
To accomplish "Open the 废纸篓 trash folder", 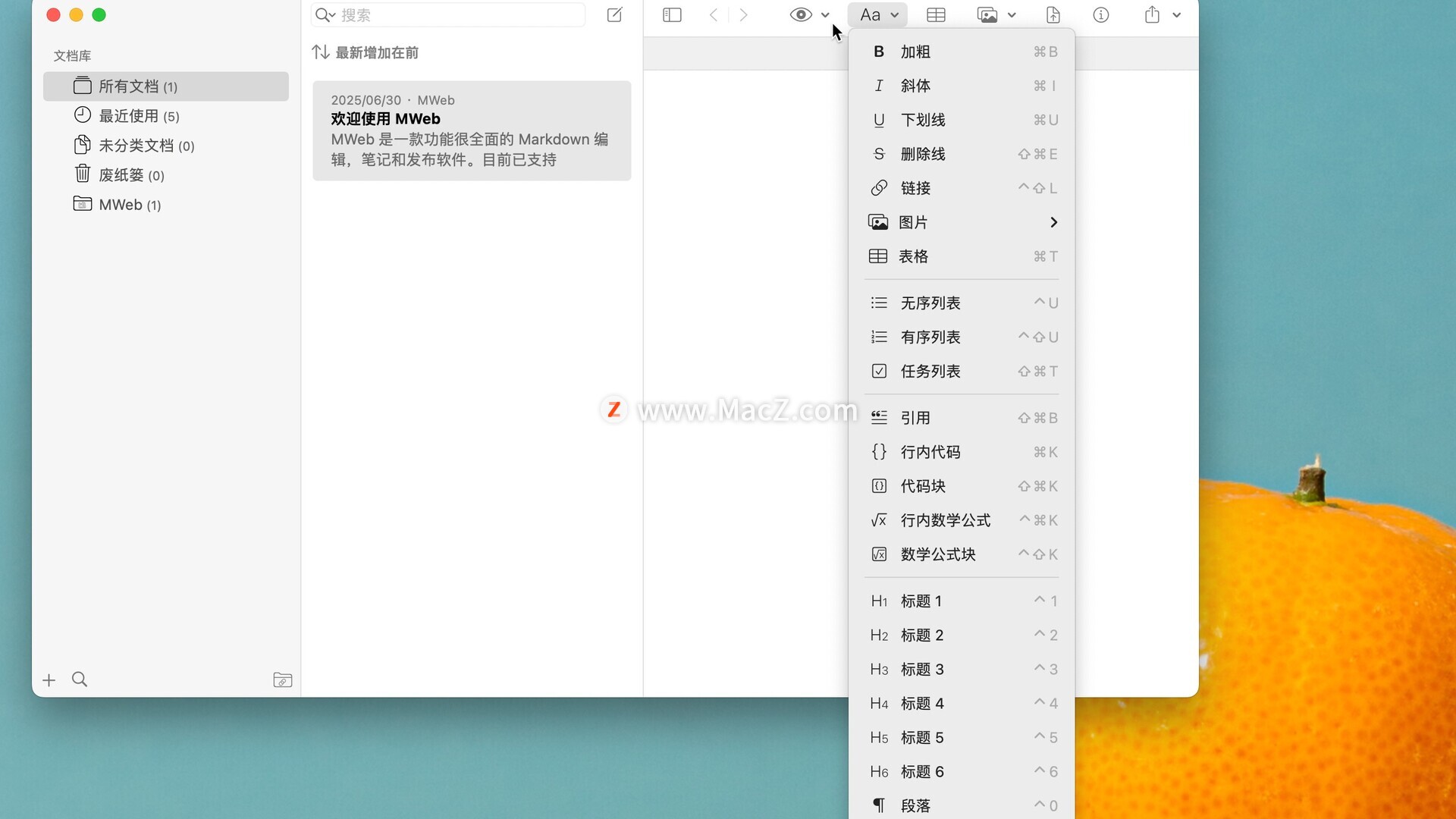I will 166,175.
